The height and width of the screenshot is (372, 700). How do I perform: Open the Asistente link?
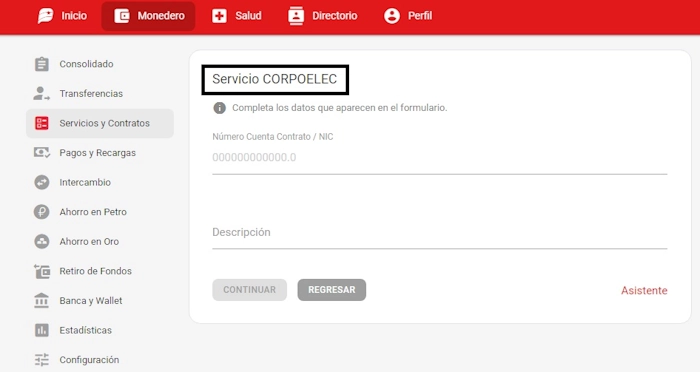coord(644,290)
